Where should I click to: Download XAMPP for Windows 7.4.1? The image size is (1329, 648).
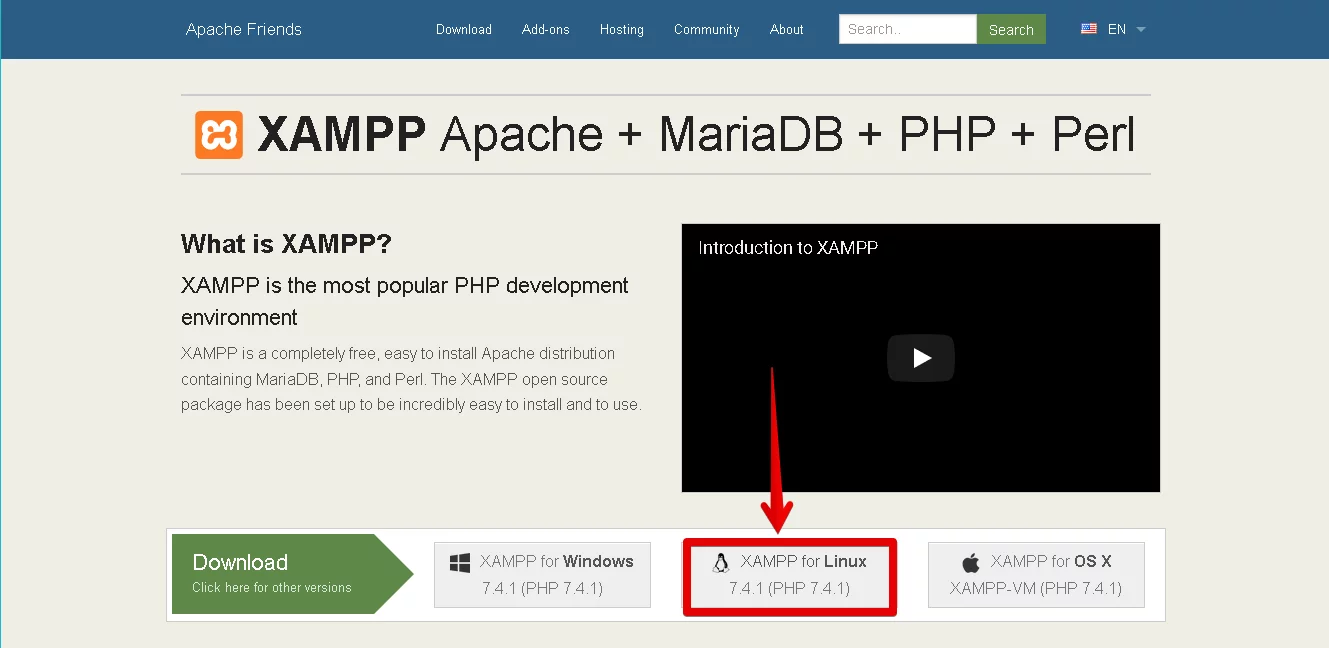tap(542, 575)
